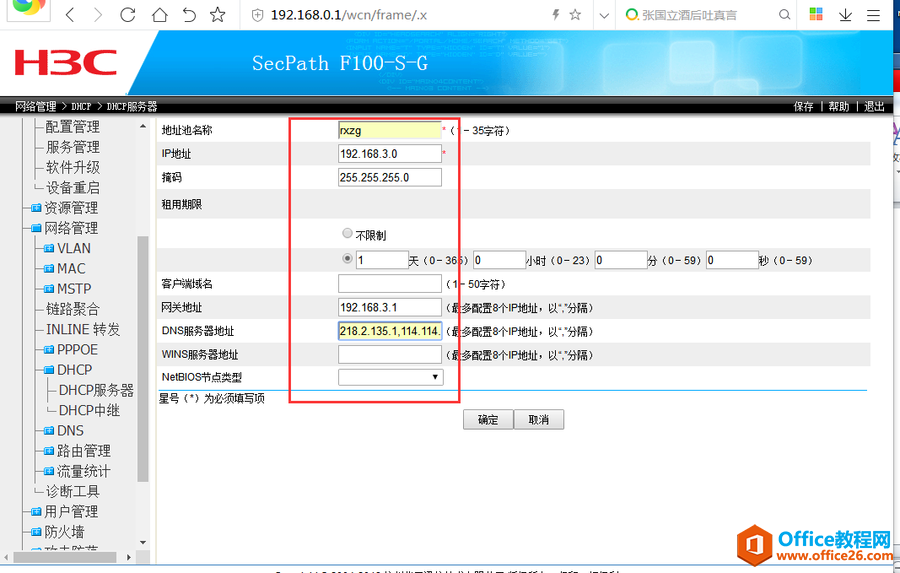Open 配置管理 in the sidebar
The image size is (900, 573).
pyautogui.click(x=72, y=127)
